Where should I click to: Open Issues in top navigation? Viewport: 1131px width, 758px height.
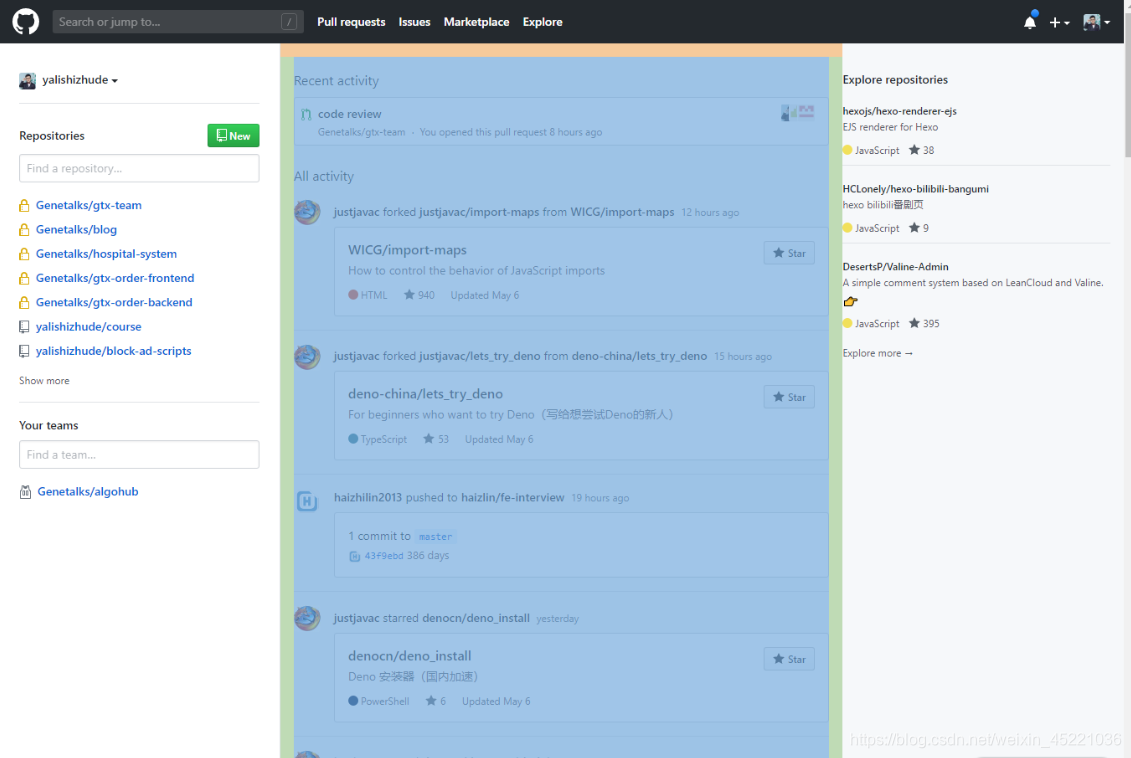[x=414, y=22]
